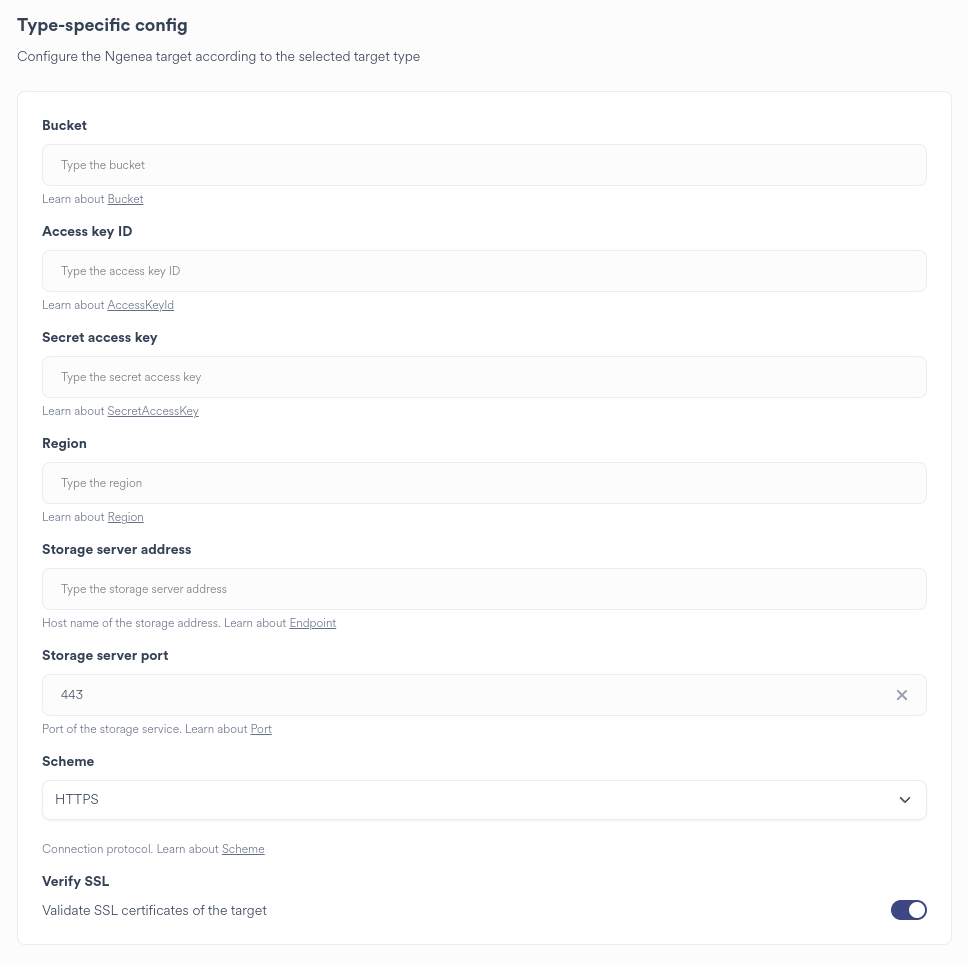Clear the storage server port value
Viewport: 968px width, 965px height.
click(902, 695)
